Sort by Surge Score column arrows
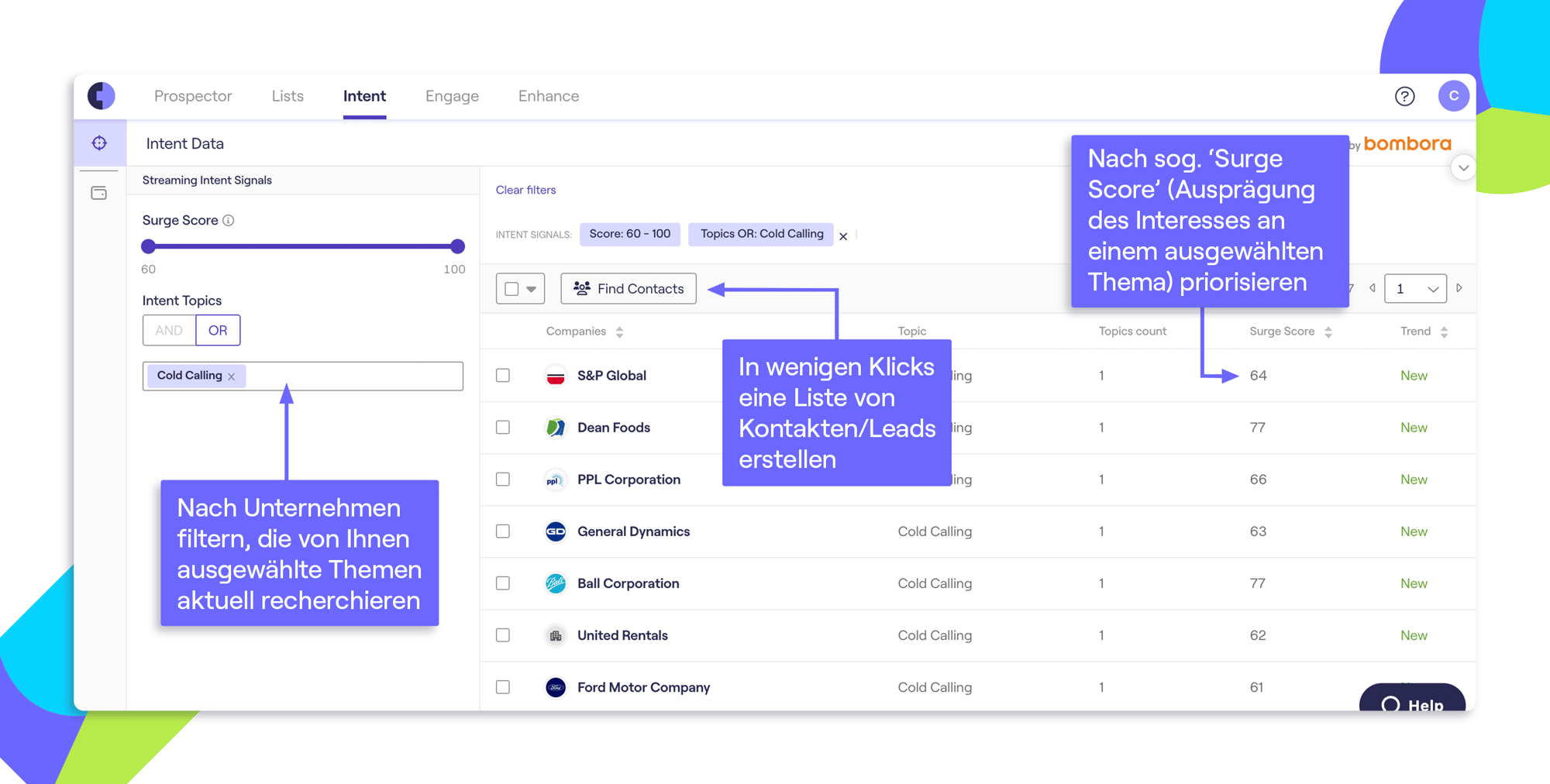This screenshot has height=784, width=1550. click(1328, 332)
